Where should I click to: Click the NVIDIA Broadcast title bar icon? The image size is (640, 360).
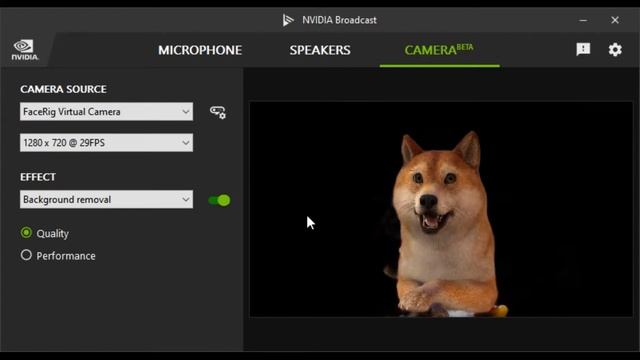click(288, 20)
